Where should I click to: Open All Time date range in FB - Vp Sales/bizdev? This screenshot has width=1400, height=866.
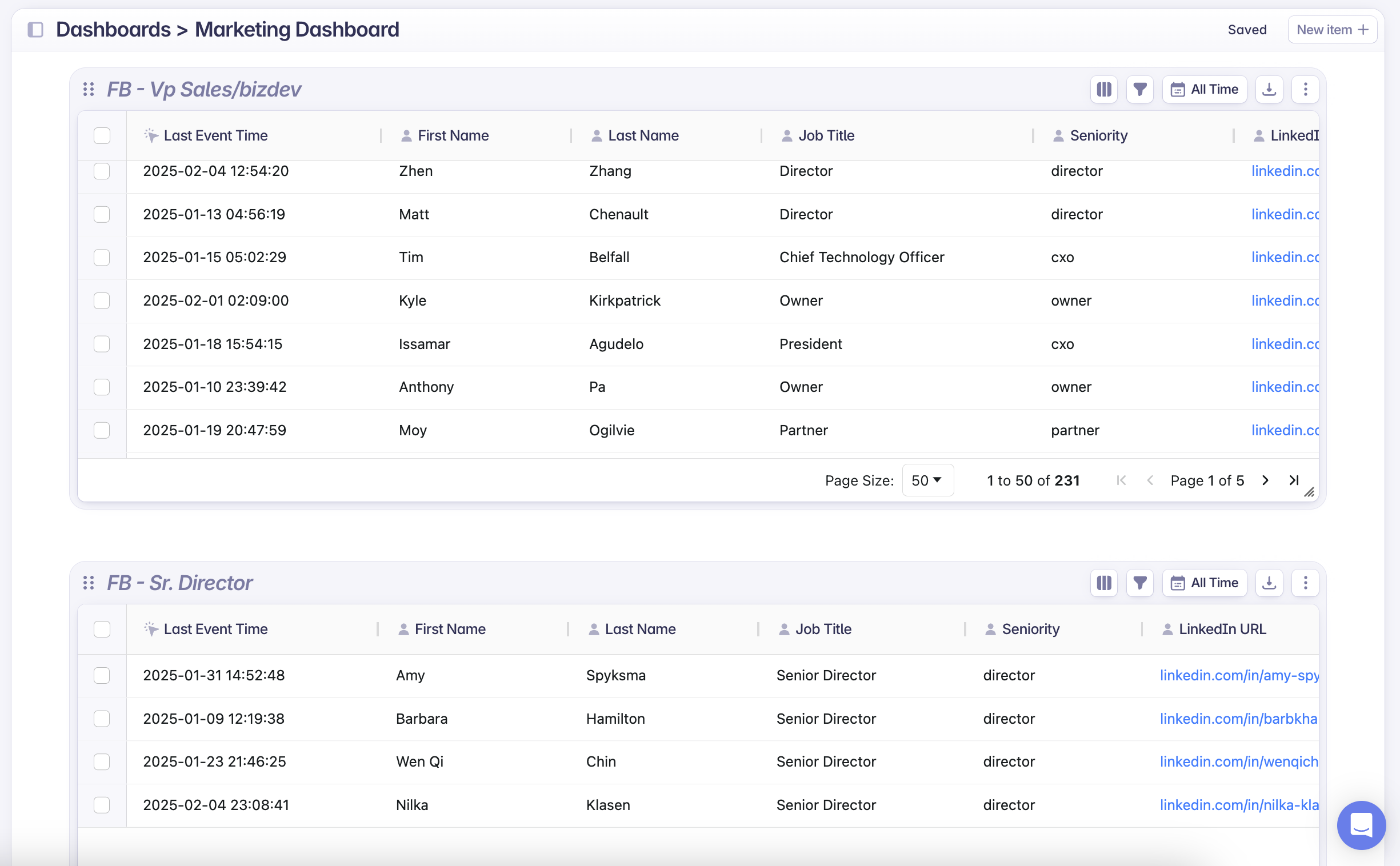(x=1204, y=89)
